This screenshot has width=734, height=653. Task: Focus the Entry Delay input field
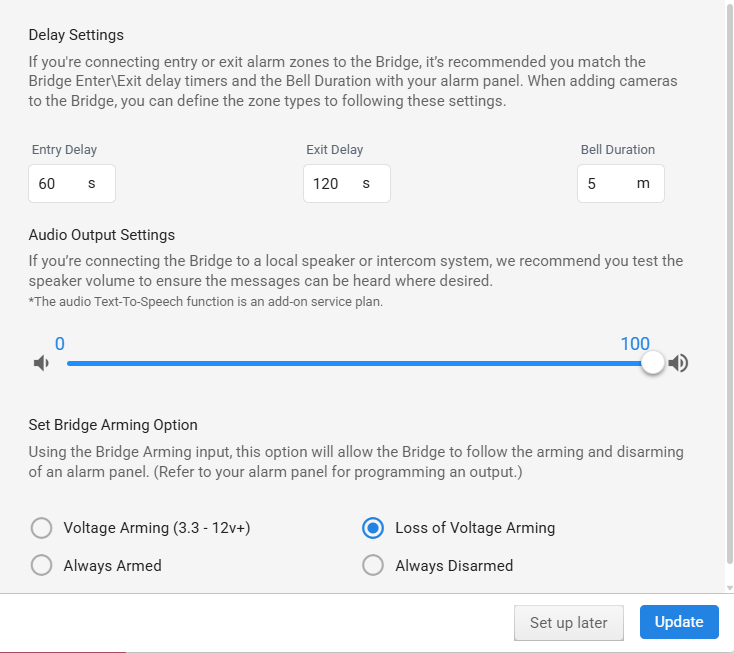72,183
